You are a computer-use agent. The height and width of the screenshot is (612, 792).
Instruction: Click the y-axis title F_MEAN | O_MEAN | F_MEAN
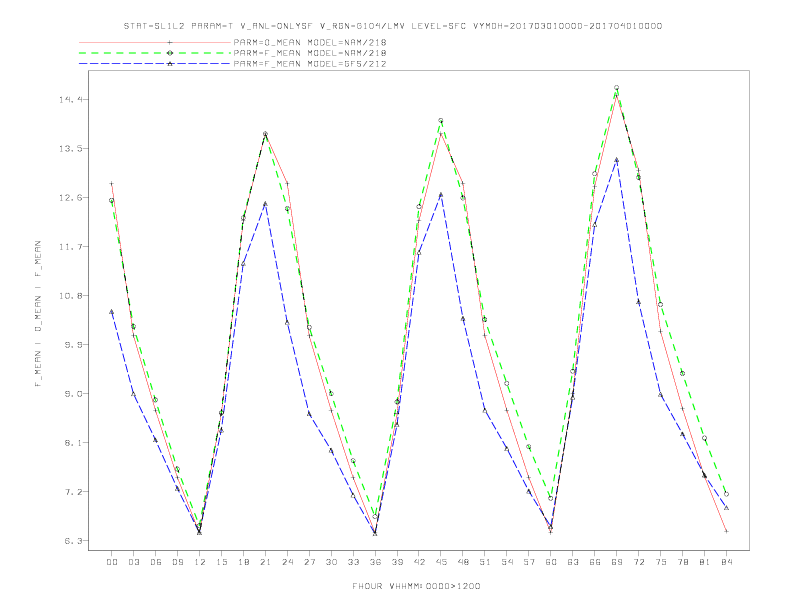pos(38,314)
